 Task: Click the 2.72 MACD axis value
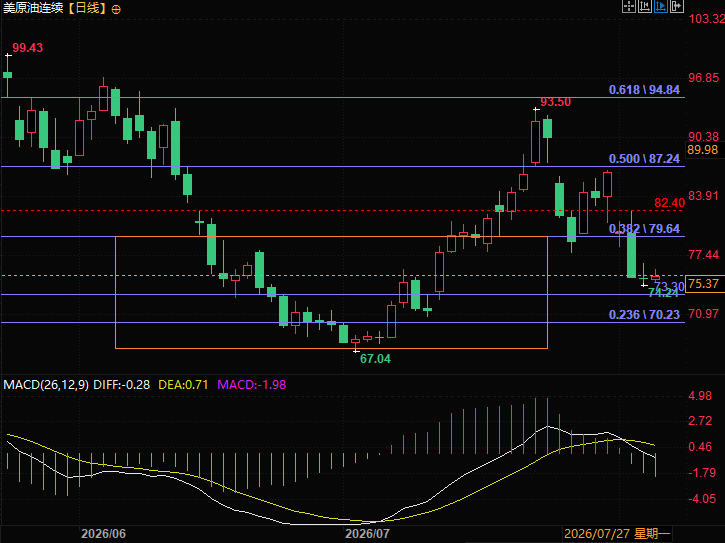coord(700,421)
